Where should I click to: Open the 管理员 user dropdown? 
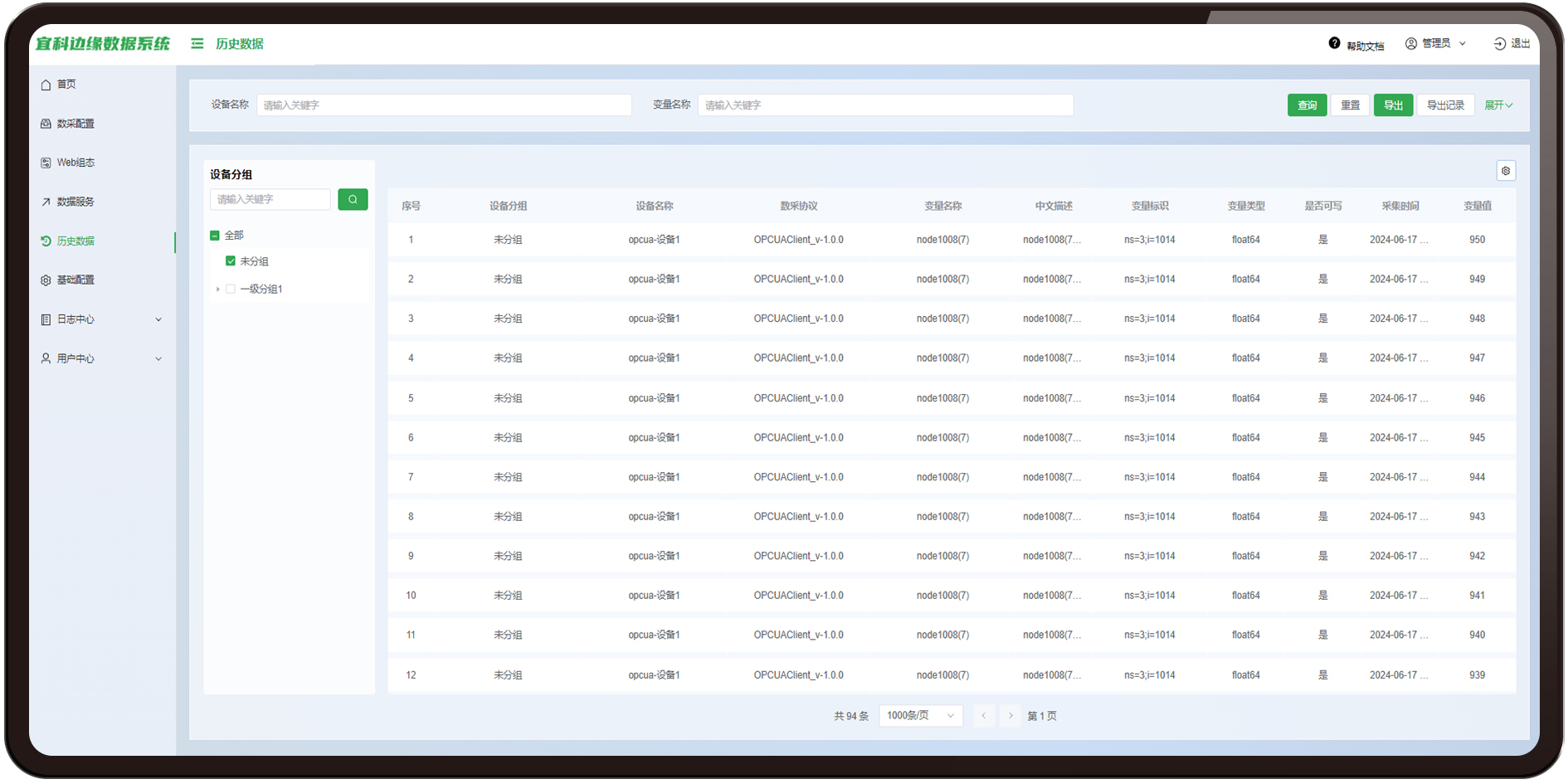[x=1436, y=44]
